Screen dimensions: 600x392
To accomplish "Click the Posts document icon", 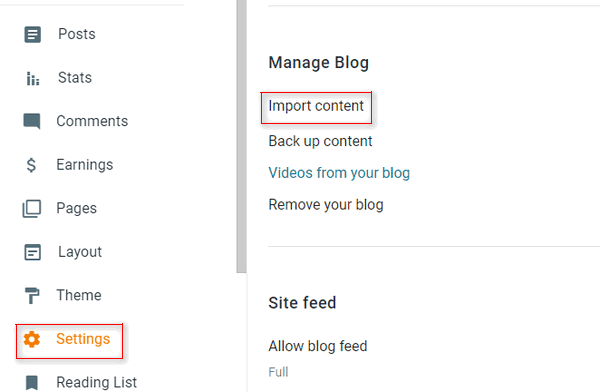I will (33, 34).
